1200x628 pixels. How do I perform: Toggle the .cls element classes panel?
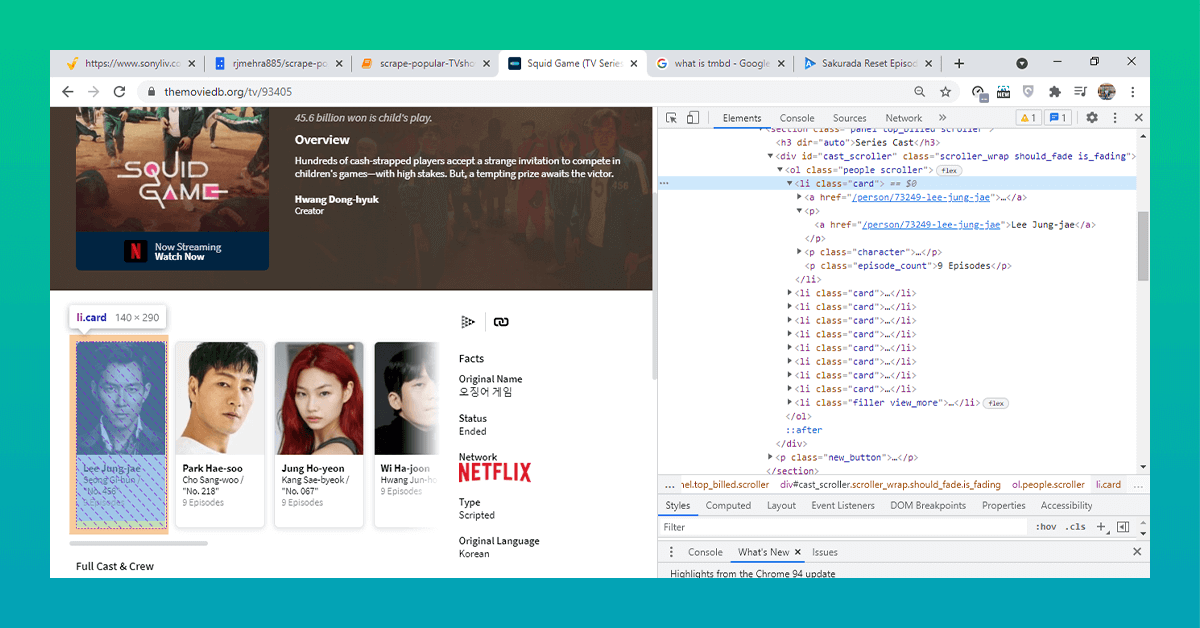click(x=1076, y=527)
